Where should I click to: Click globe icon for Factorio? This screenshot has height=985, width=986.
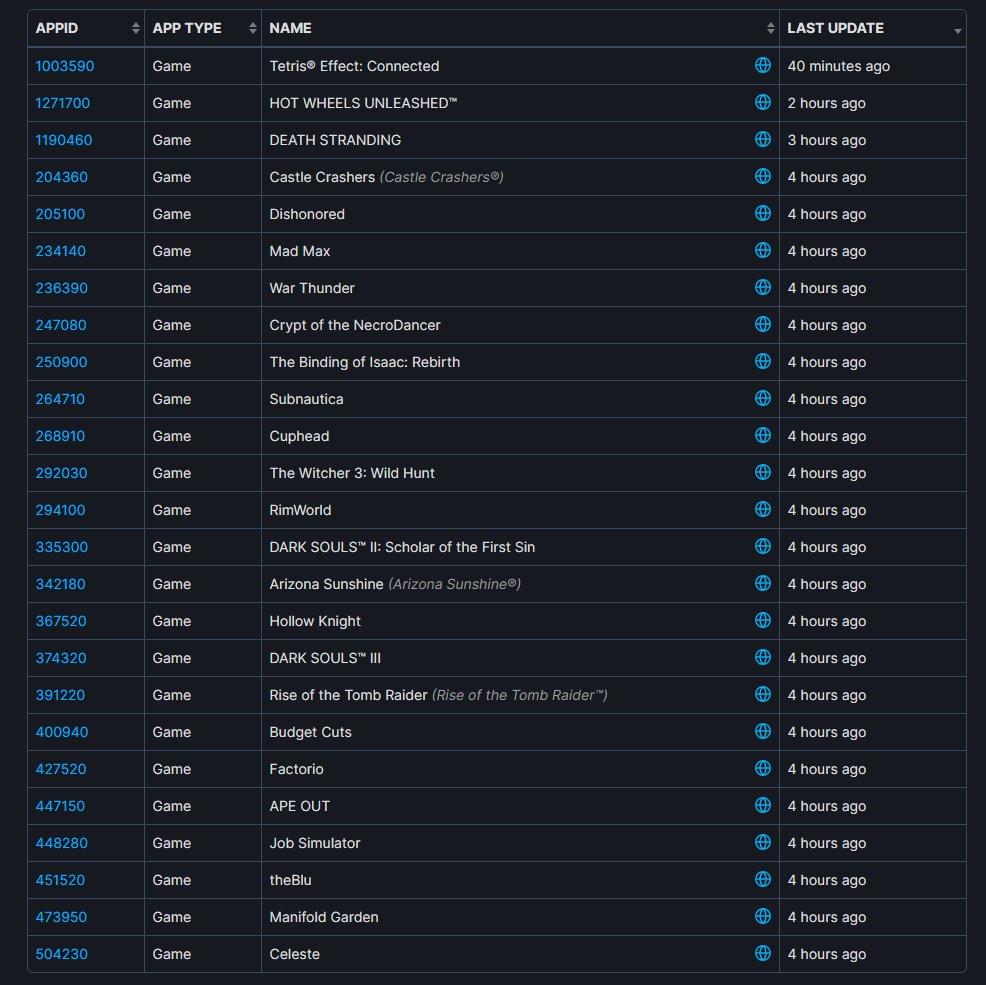click(763, 768)
